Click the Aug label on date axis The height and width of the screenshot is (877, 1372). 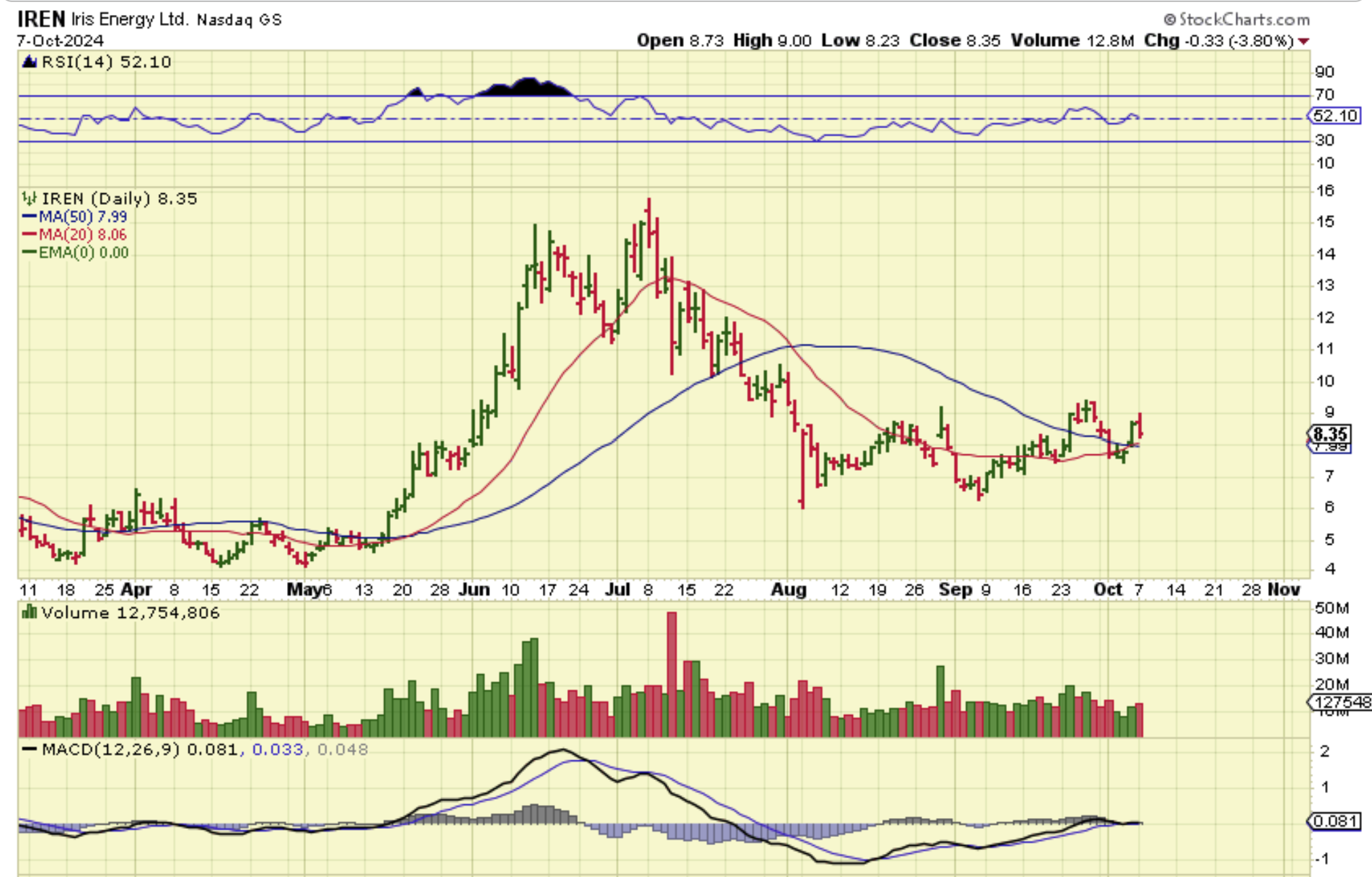click(788, 589)
